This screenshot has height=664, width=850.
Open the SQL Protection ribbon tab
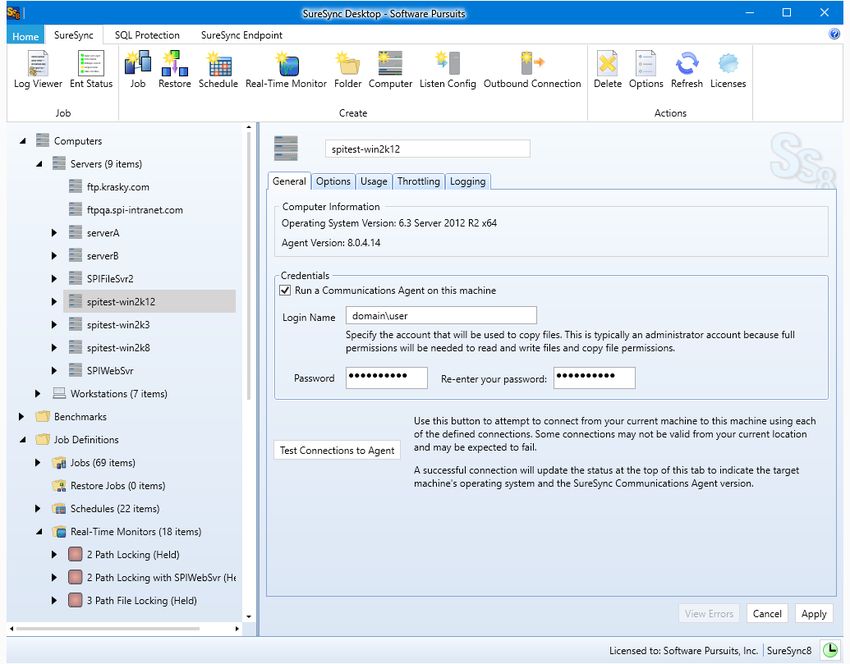tap(147, 35)
